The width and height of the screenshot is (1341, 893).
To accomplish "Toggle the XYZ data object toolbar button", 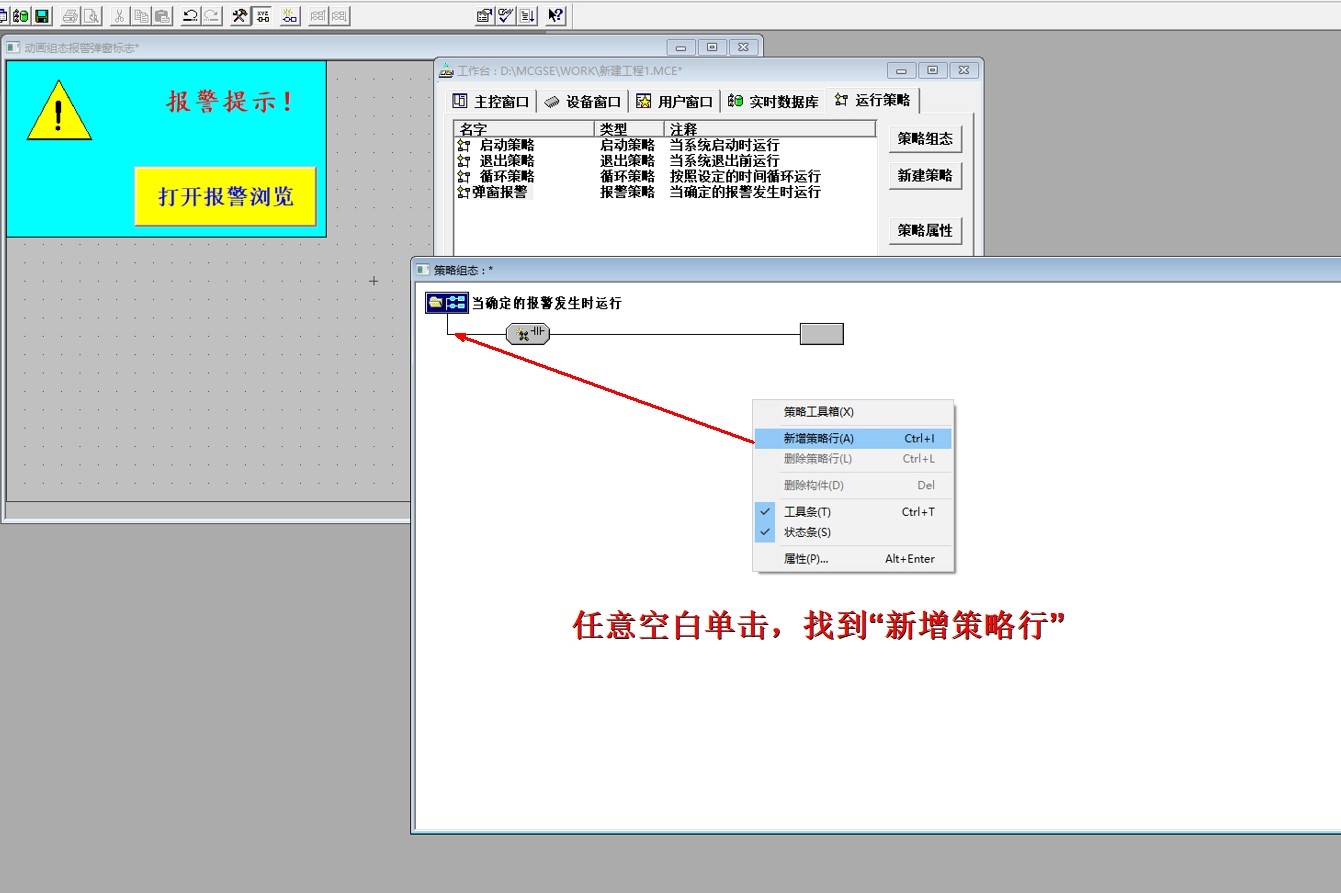I will pos(263,15).
